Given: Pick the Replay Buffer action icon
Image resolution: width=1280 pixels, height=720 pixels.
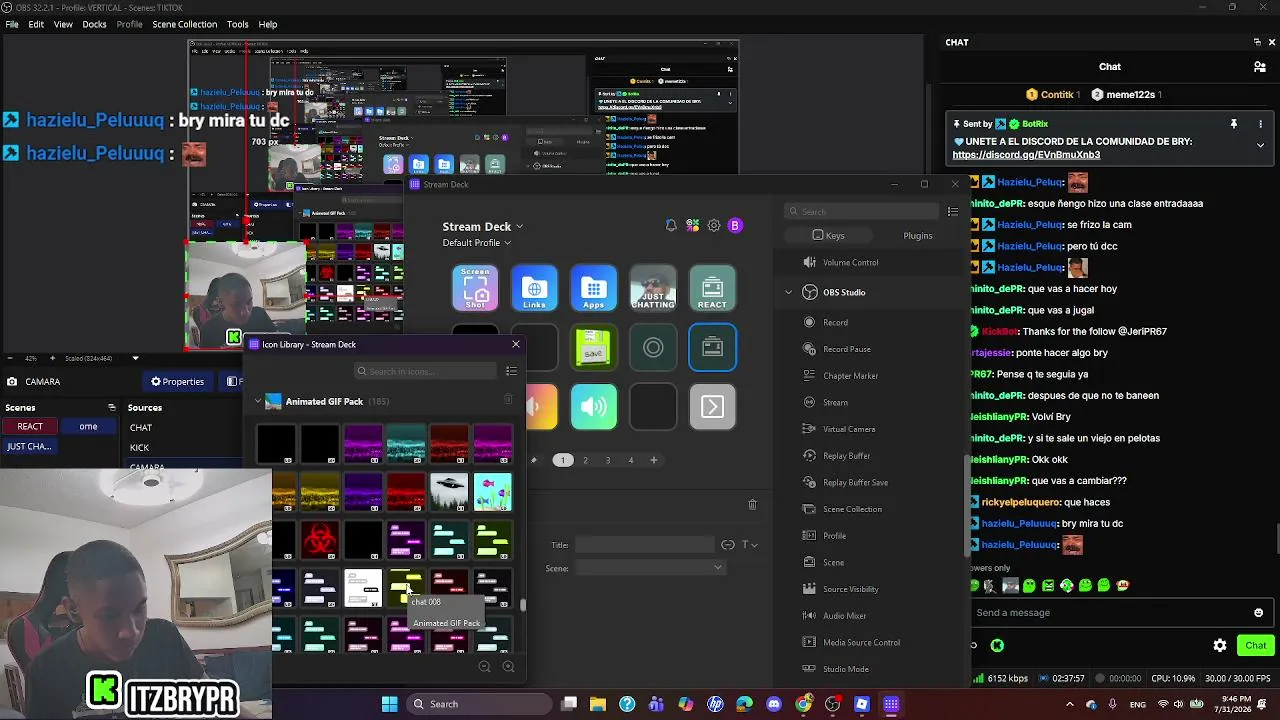Looking at the screenshot, I should (810, 456).
